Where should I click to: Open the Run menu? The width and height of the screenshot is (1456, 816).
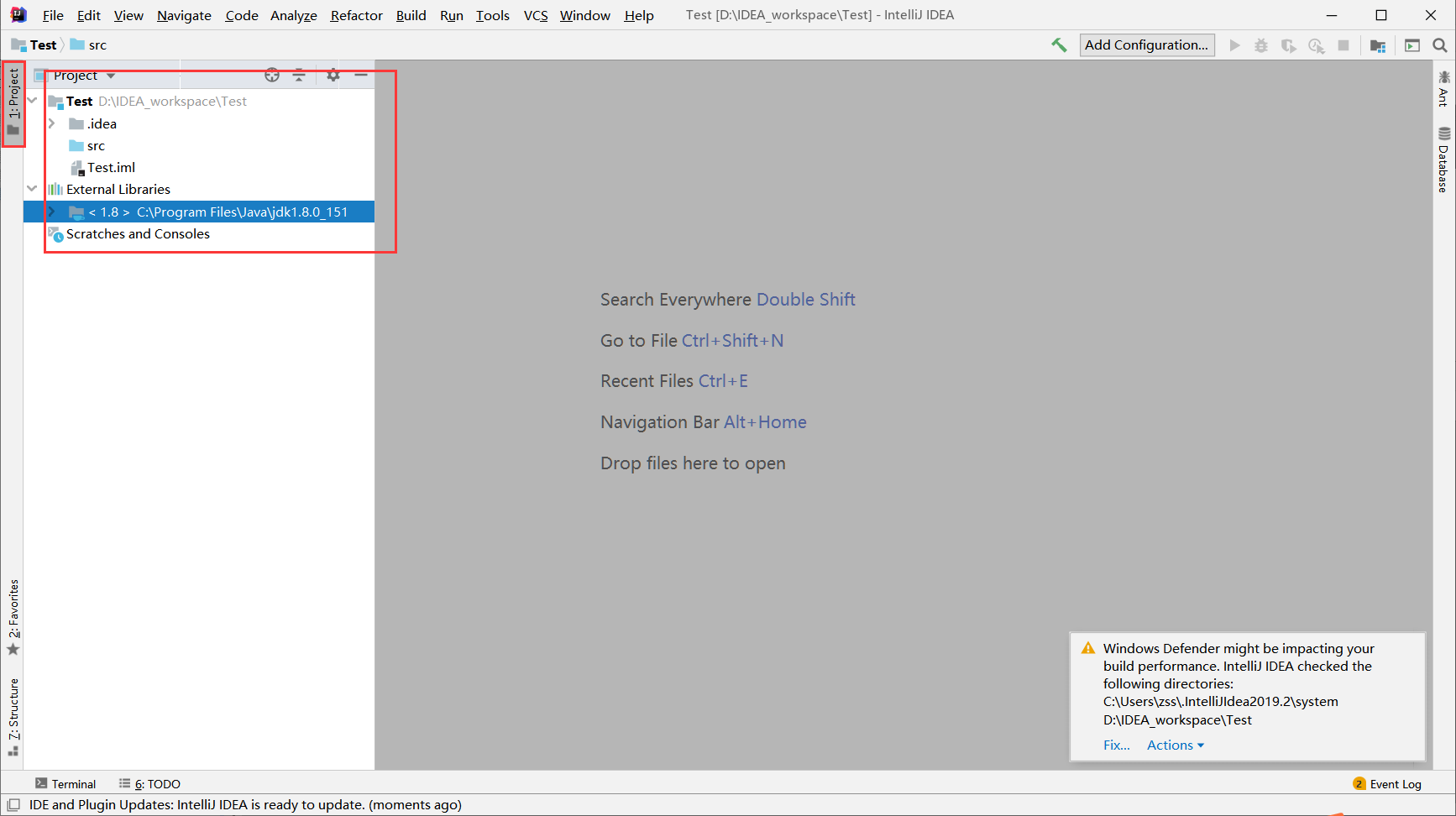[451, 15]
